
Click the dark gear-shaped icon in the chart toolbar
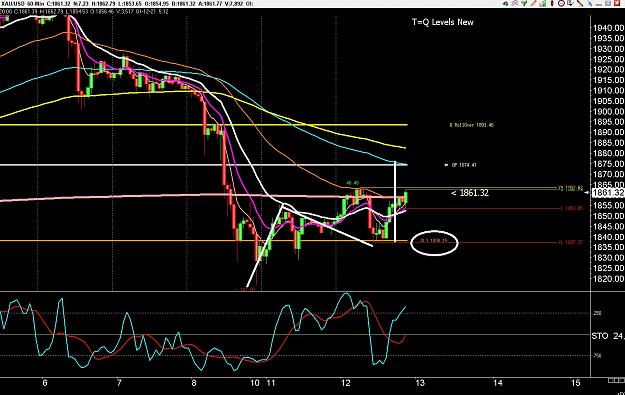coord(505,4)
